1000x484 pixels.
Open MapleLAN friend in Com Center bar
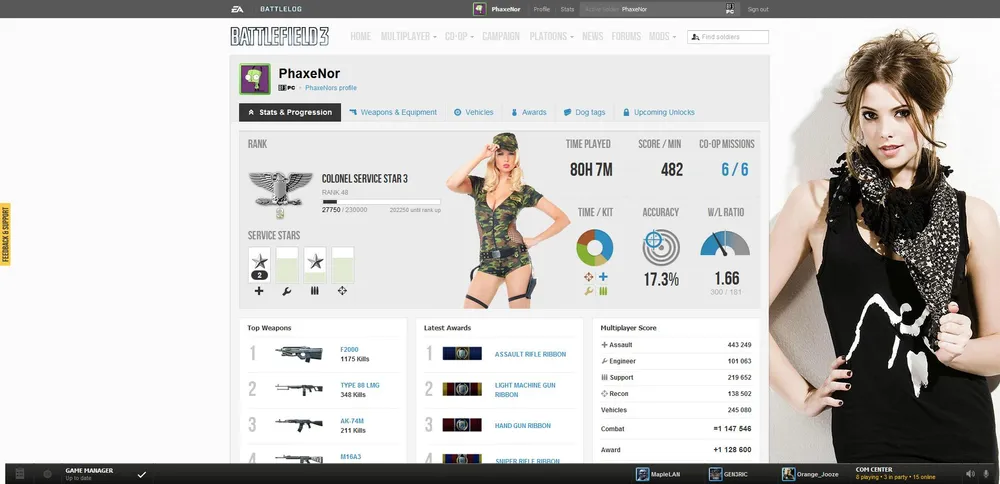pyautogui.click(x=663, y=473)
